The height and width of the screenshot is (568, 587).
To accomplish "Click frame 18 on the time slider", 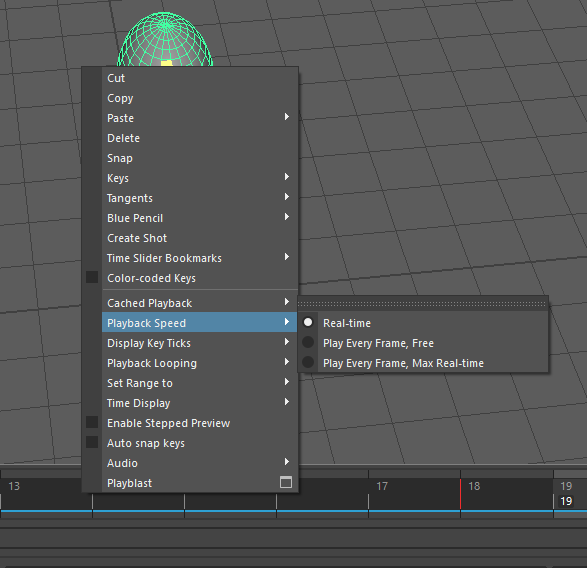I will pyautogui.click(x=474, y=486).
